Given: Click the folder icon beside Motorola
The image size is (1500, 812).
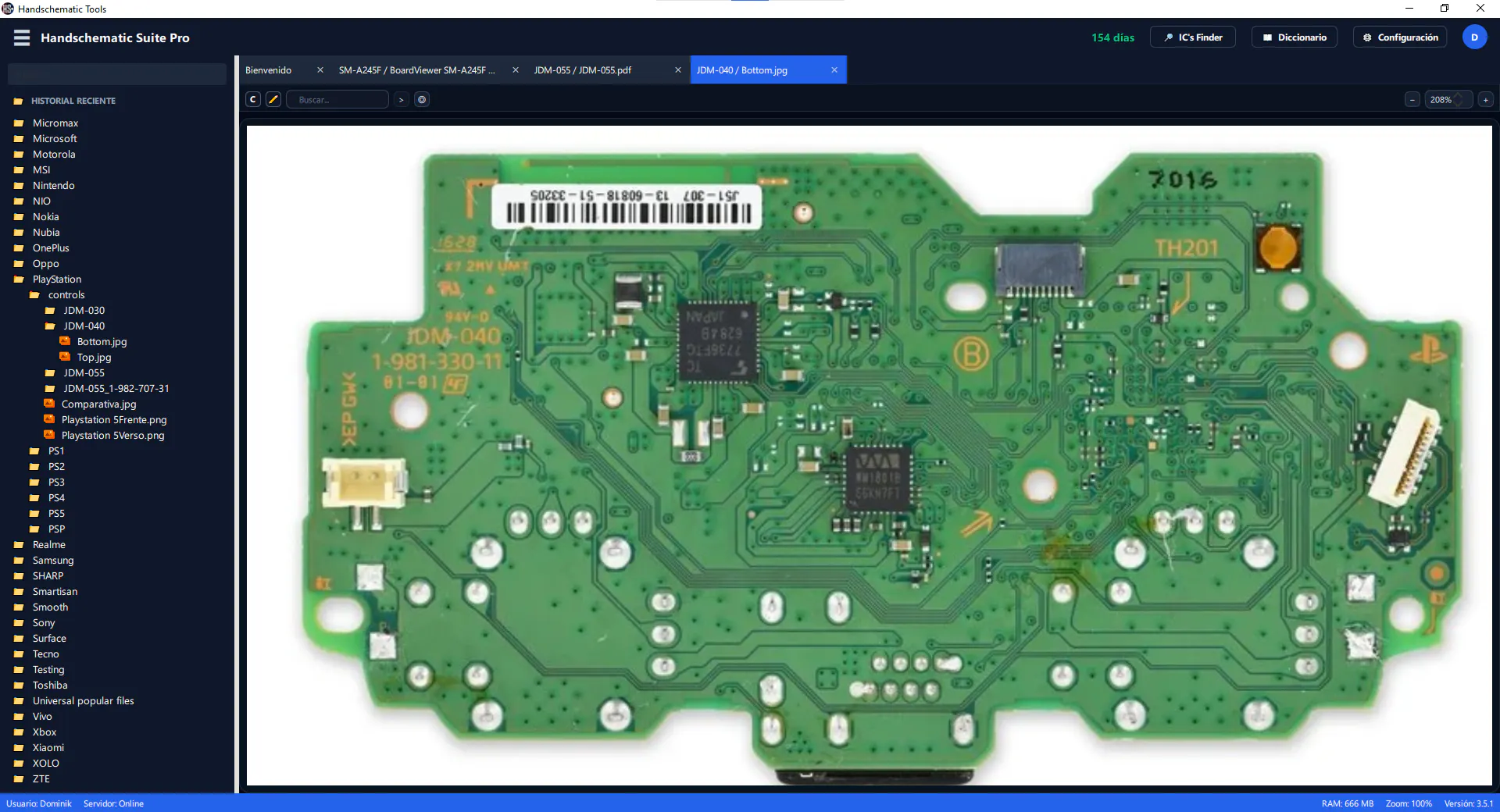Looking at the screenshot, I should [19, 155].
